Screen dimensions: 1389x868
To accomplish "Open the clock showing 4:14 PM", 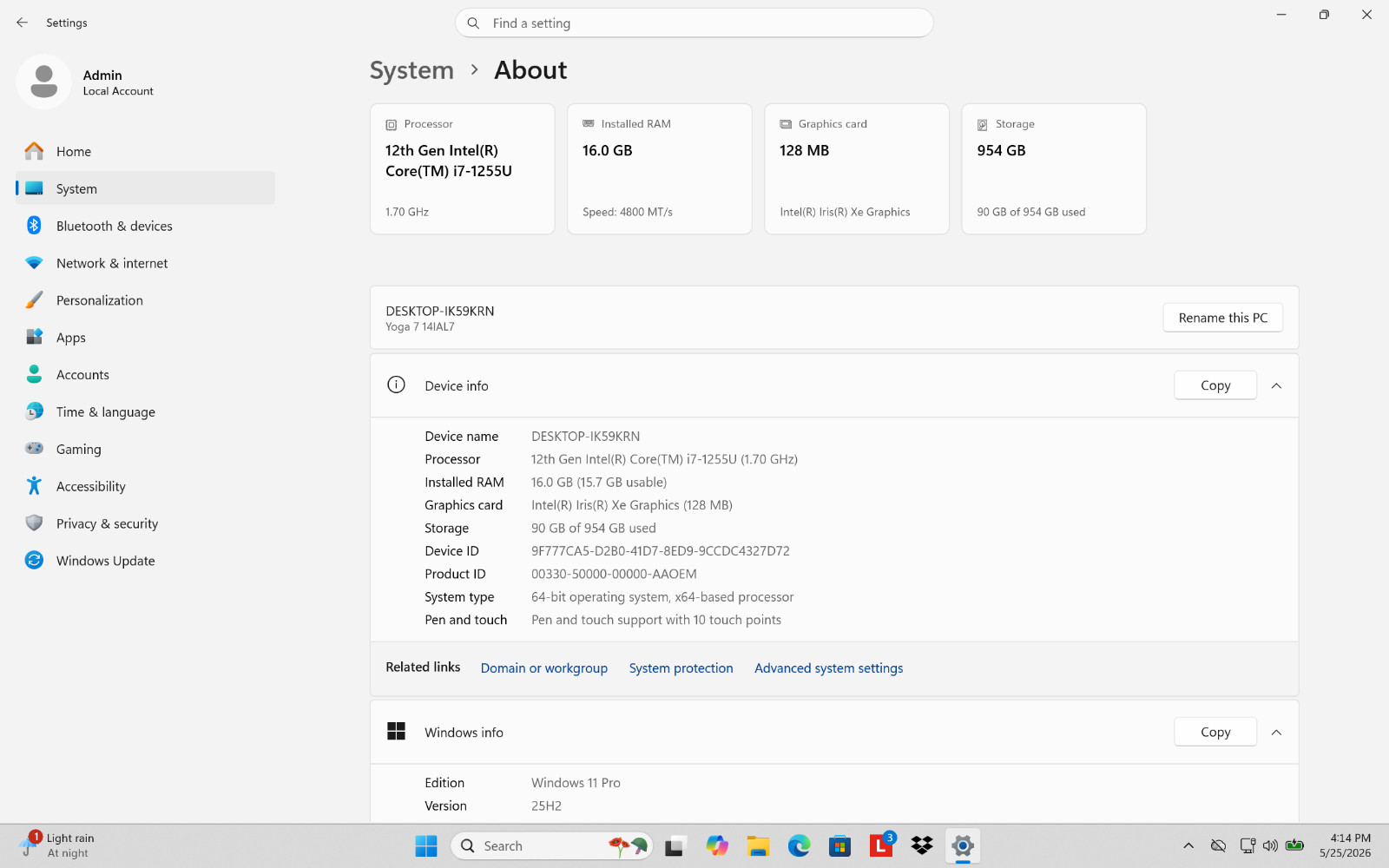I will [x=1346, y=845].
